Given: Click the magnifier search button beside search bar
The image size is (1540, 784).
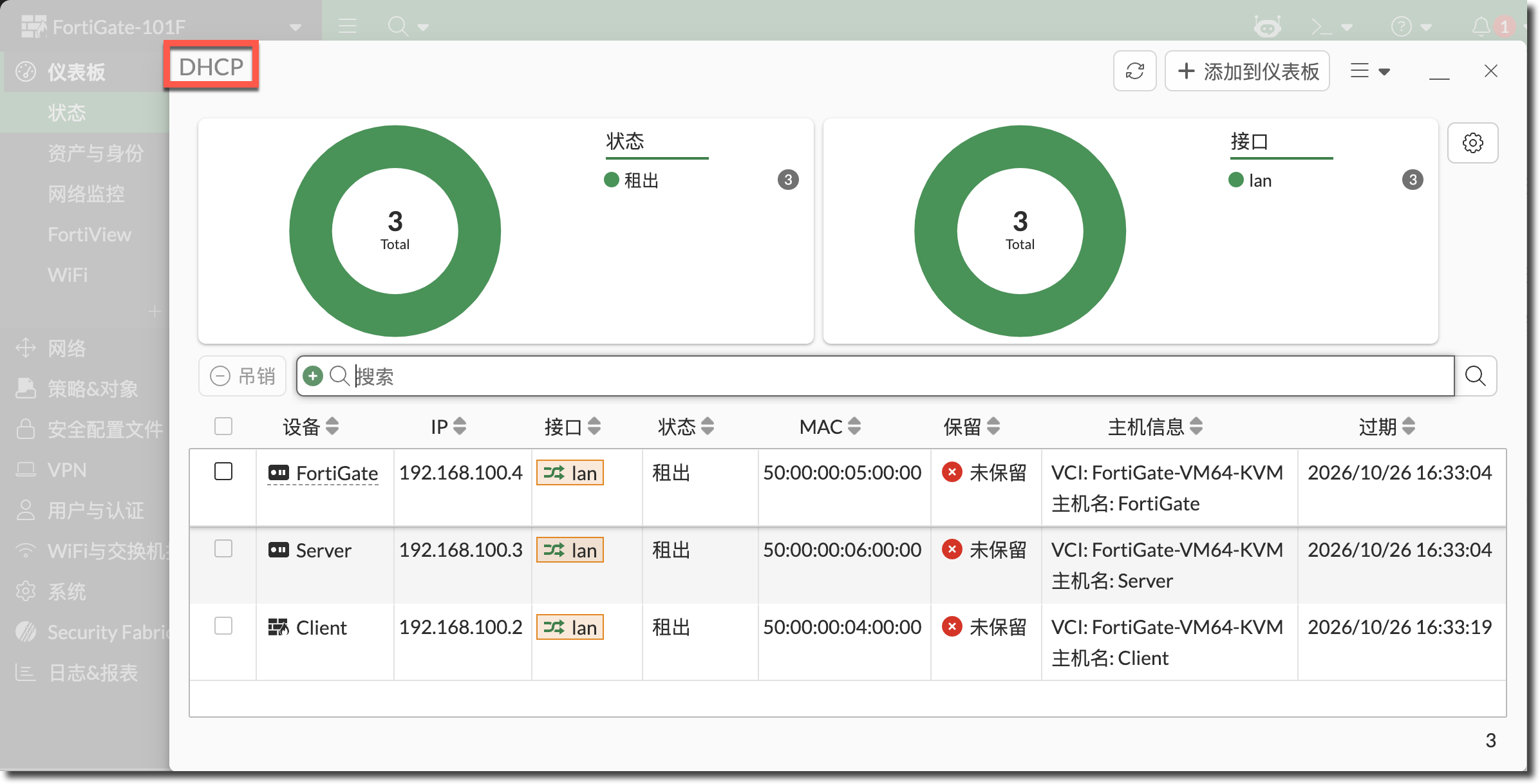Looking at the screenshot, I should coord(1476,376).
